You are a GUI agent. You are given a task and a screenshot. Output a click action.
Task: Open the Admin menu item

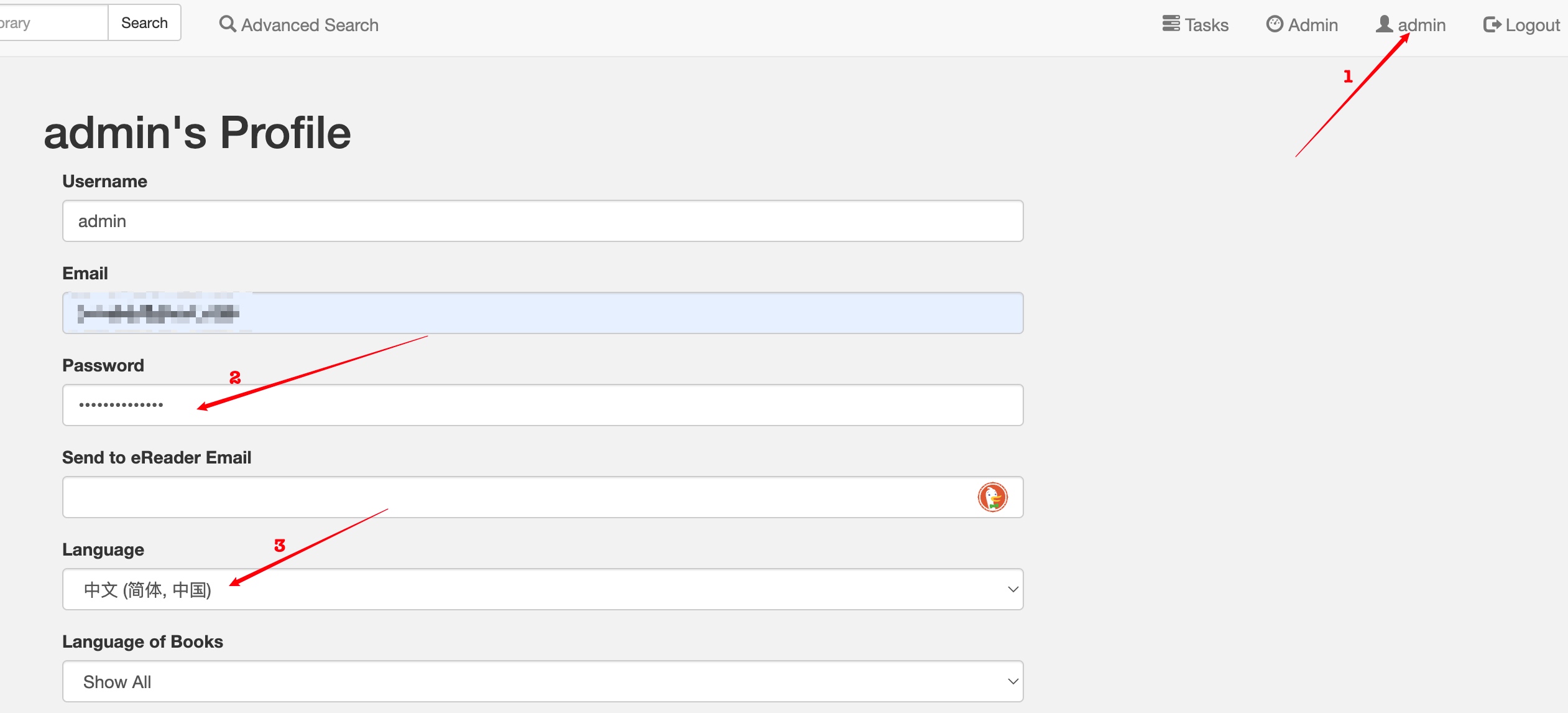1302,24
